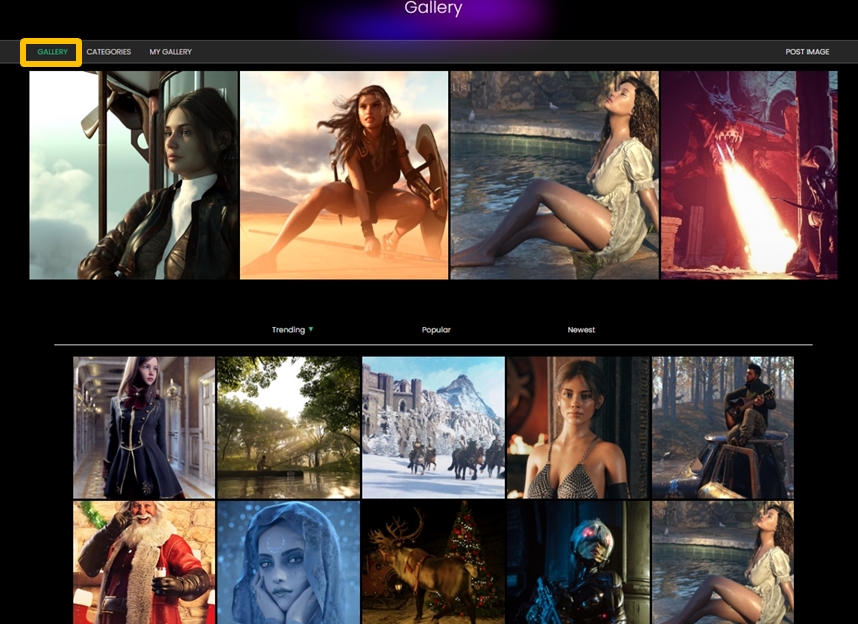Open reindeer beside Christmas tree thumbnail
Screen dimensions: 858x624
click(x=433, y=562)
